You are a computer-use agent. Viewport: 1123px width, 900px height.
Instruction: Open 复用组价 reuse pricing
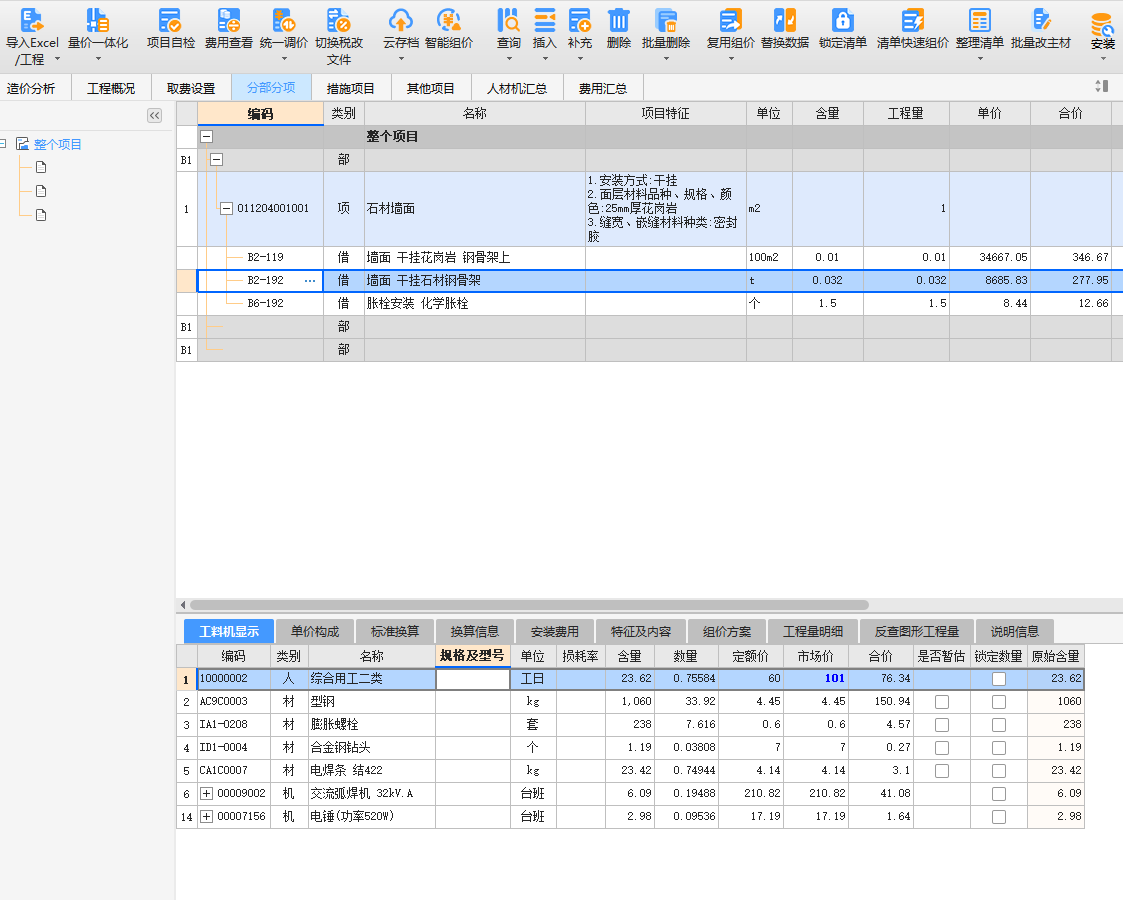coord(731,20)
